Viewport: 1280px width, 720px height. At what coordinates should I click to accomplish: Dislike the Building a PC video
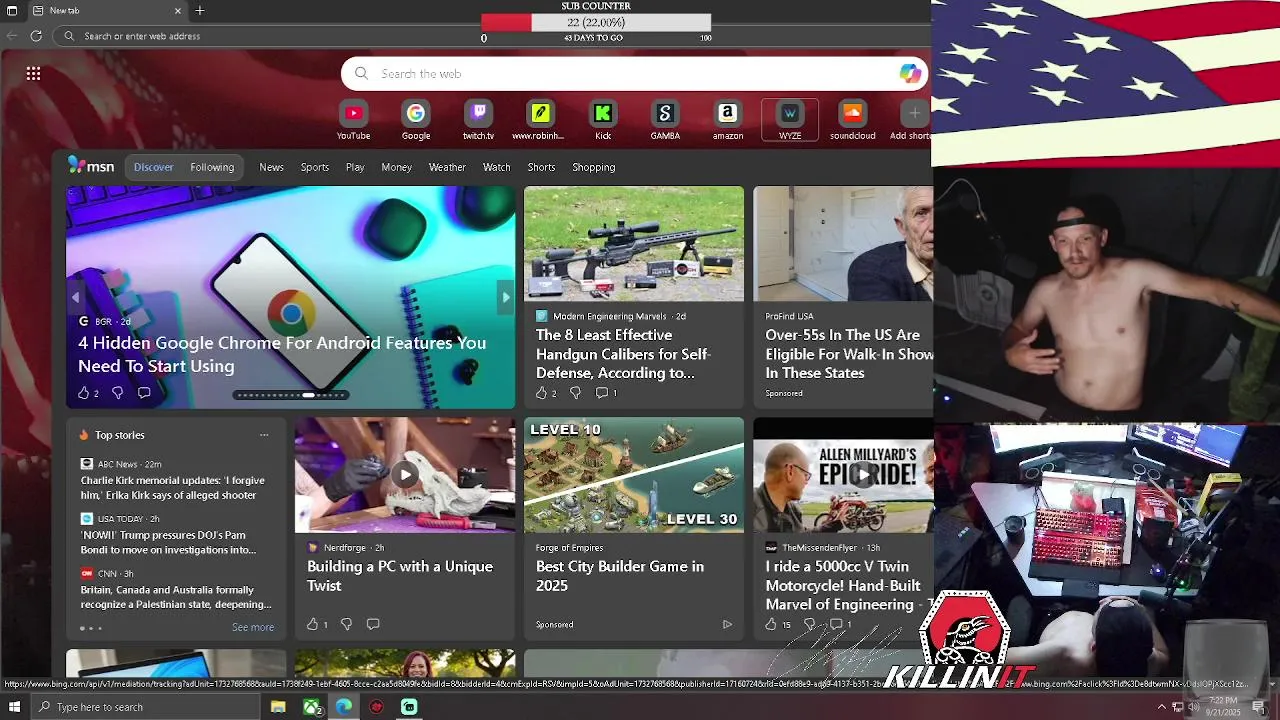[x=346, y=624]
